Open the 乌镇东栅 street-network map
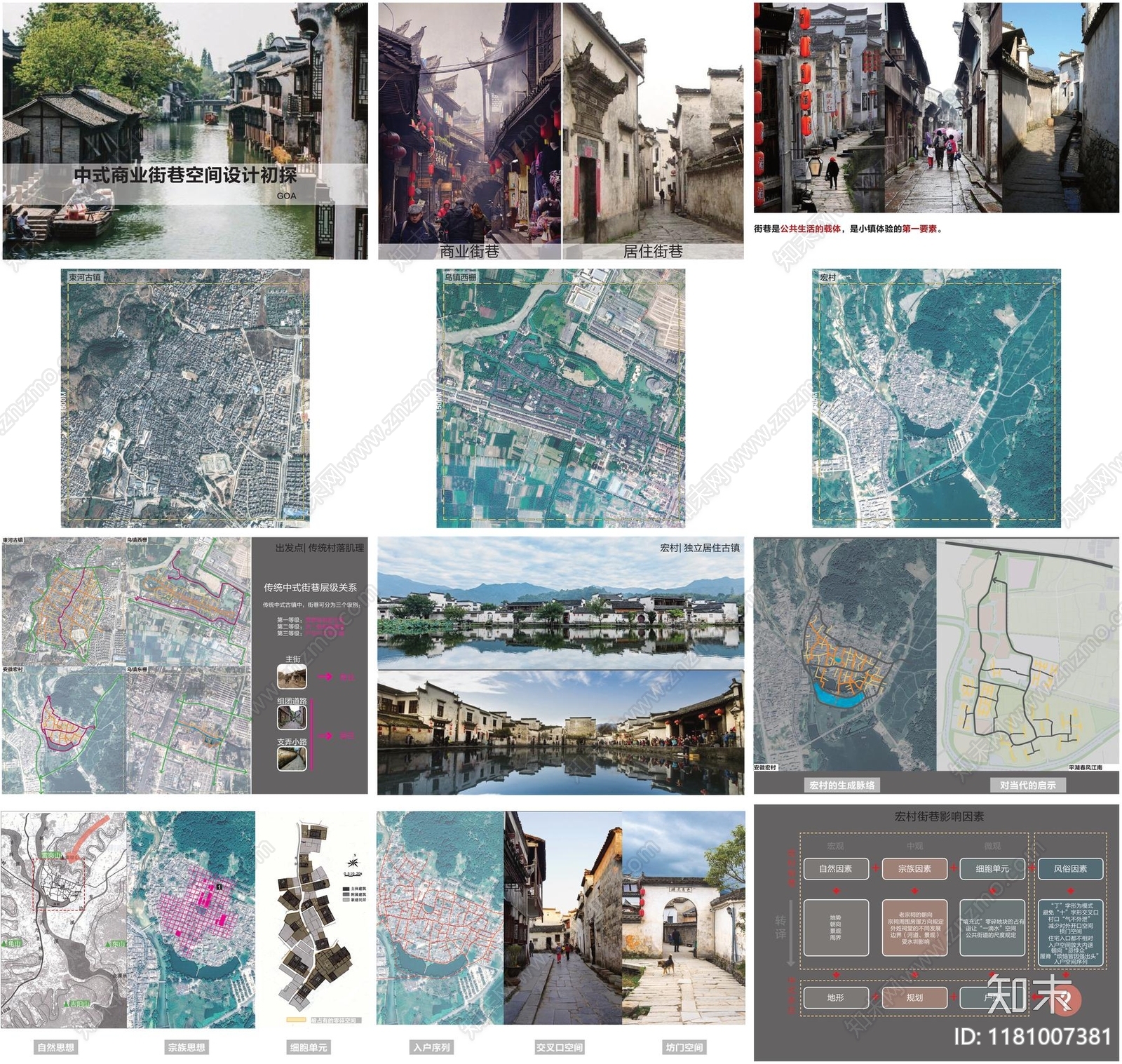The width and height of the screenshot is (1122, 1064). [x=188, y=730]
